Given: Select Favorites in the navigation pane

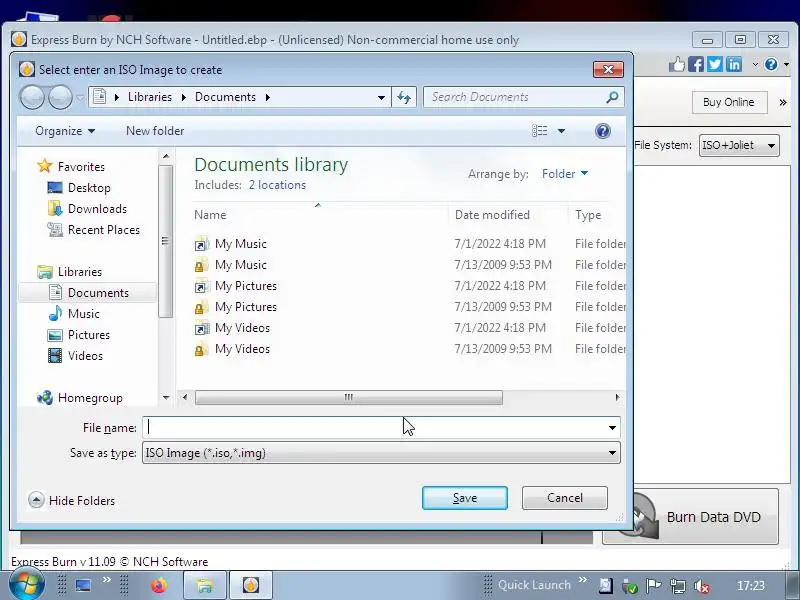Looking at the screenshot, I should (x=81, y=167).
